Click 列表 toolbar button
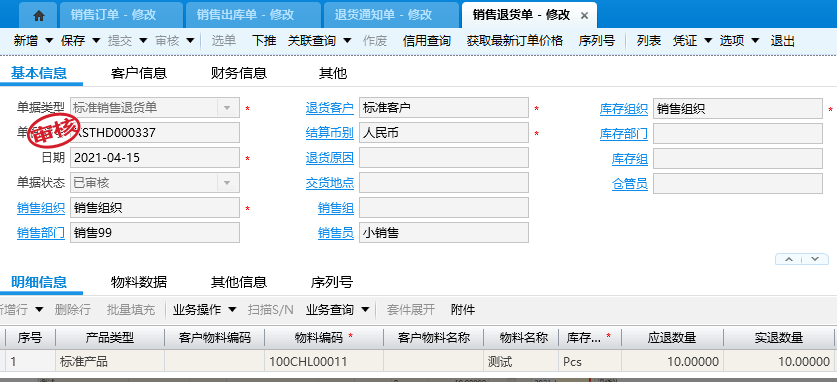The height and width of the screenshot is (382, 837). click(x=649, y=41)
